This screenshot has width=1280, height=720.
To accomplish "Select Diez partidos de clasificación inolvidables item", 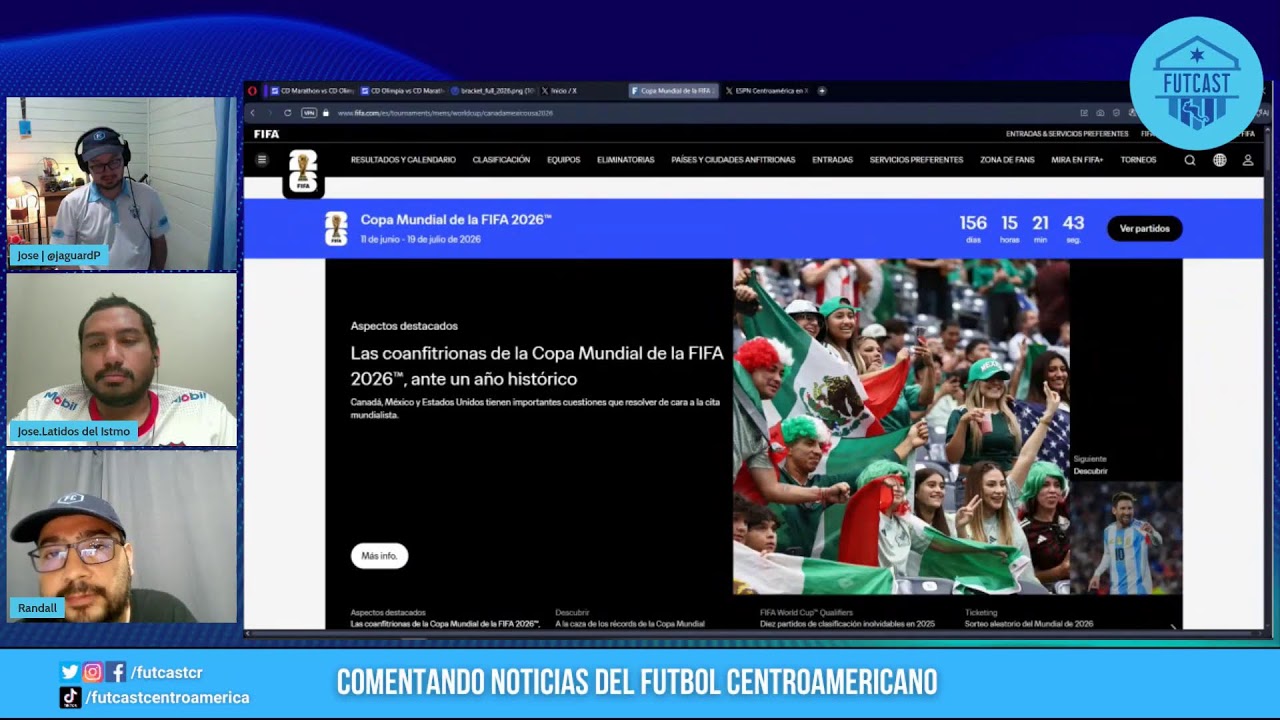I will point(847,618).
